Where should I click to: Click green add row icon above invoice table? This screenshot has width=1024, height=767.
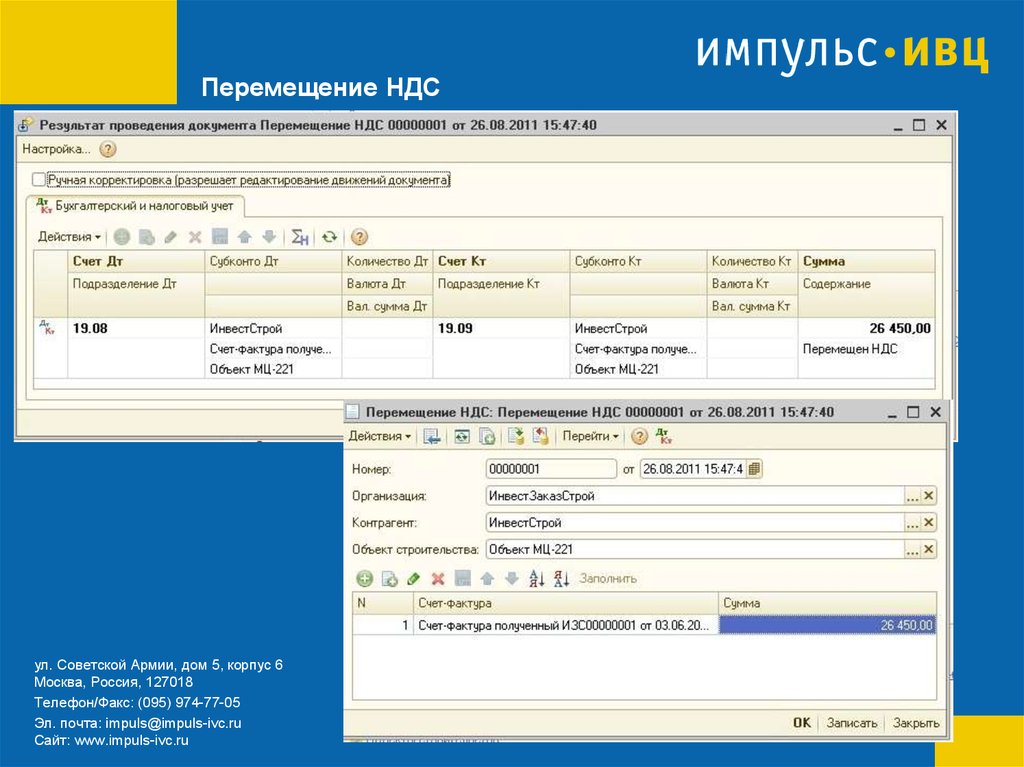pos(364,578)
